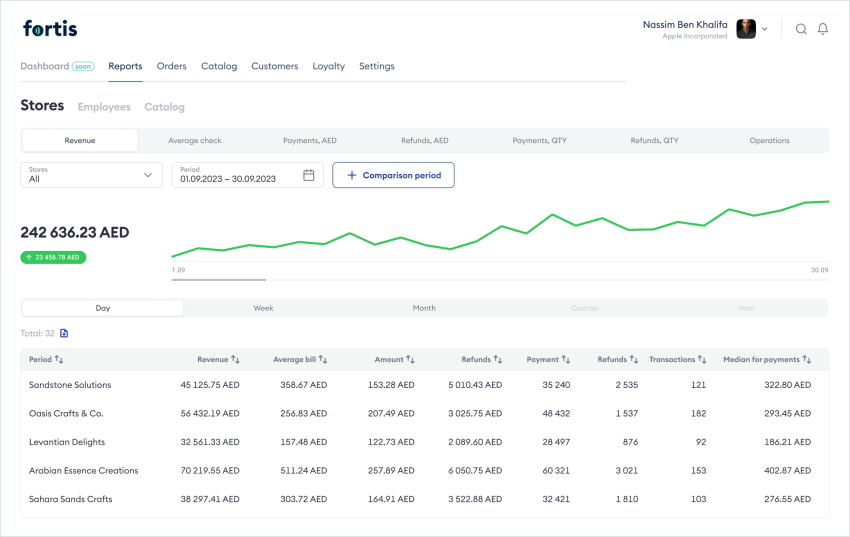This screenshot has width=850, height=537.
Task: Click the export file icon beside Total
Action: point(65,333)
